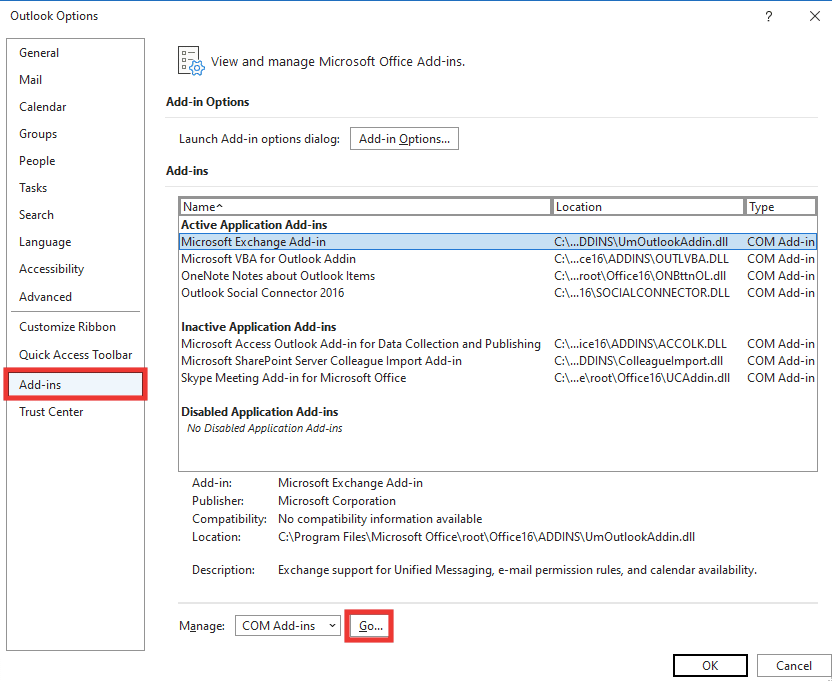Click the UmOutlookAddin.dll location cell

641,242
